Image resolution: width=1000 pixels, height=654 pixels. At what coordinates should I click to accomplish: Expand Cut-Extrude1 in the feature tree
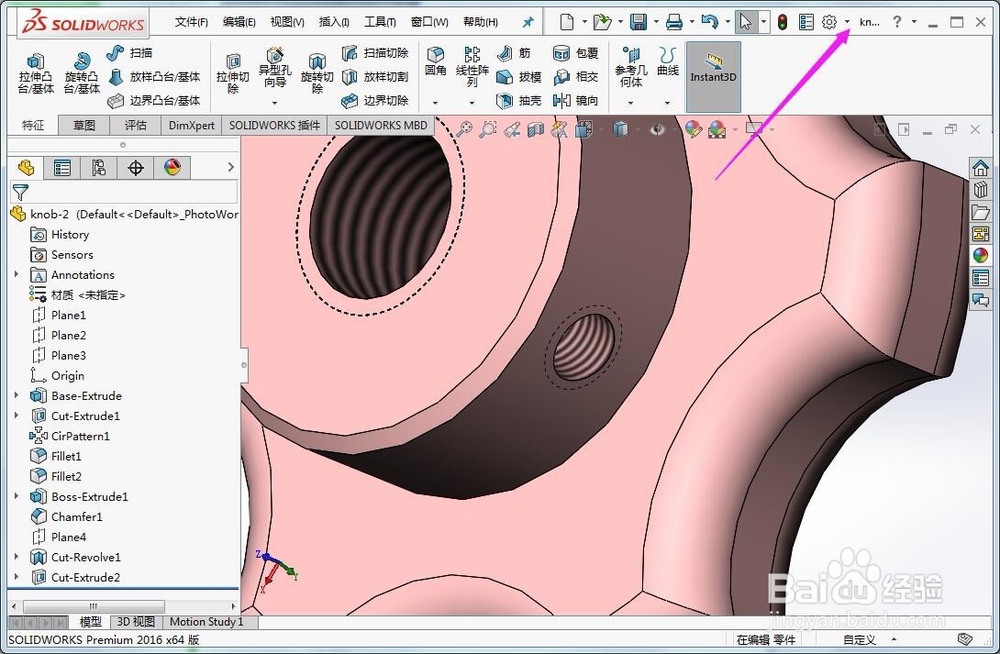click(16, 415)
